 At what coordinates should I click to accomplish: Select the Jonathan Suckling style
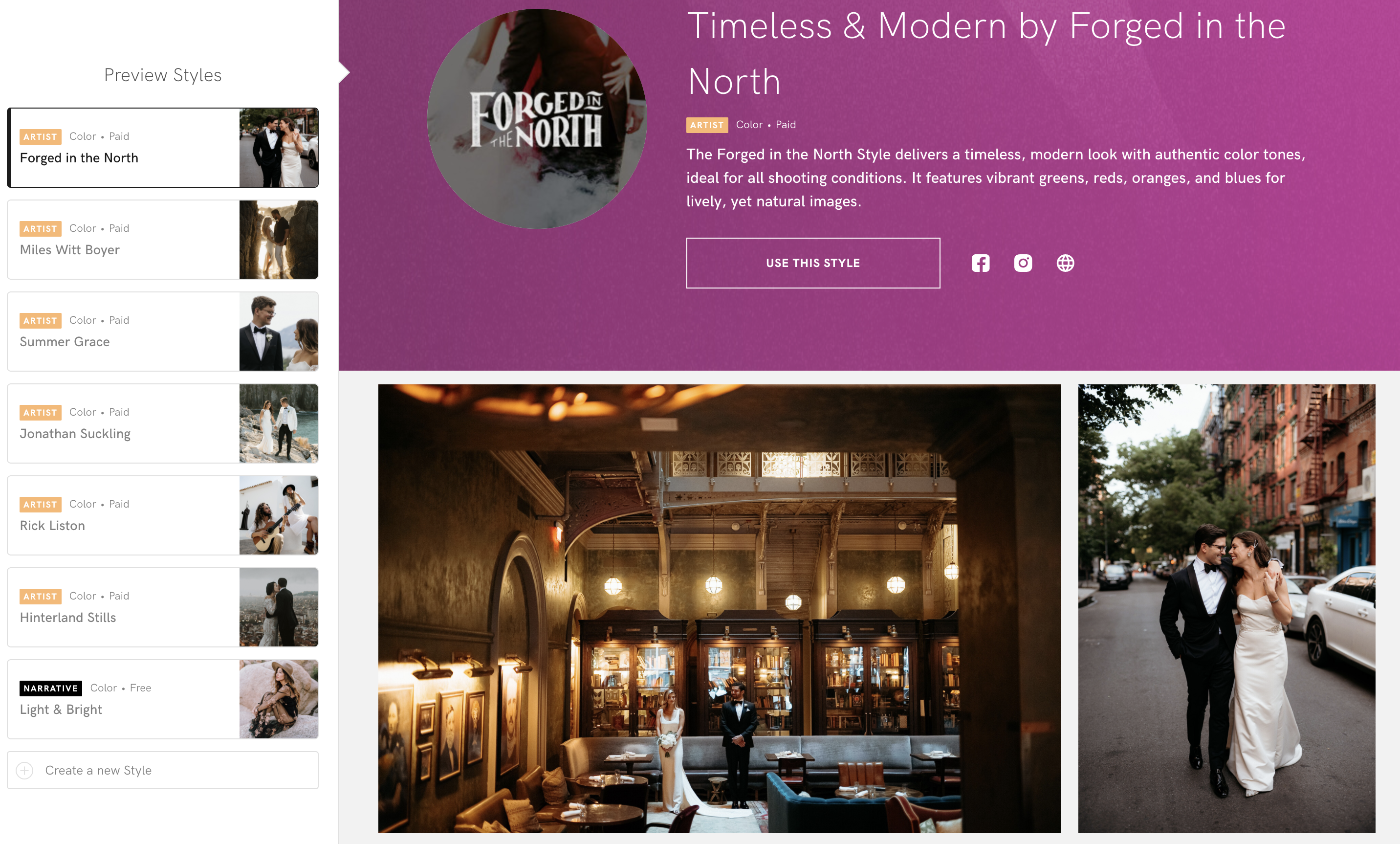pyautogui.click(x=162, y=423)
